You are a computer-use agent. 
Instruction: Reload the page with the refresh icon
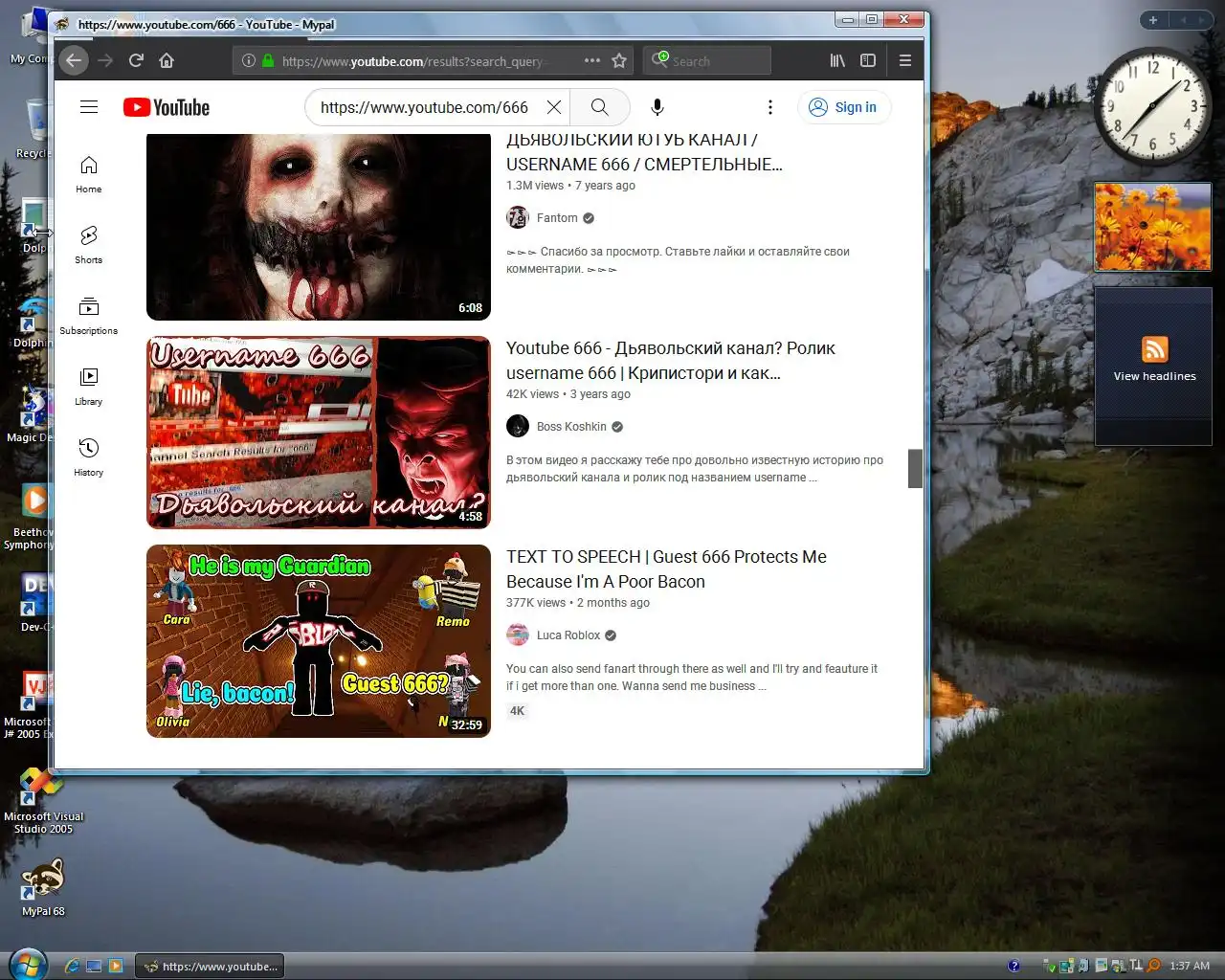pyautogui.click(x=136, y=60)
